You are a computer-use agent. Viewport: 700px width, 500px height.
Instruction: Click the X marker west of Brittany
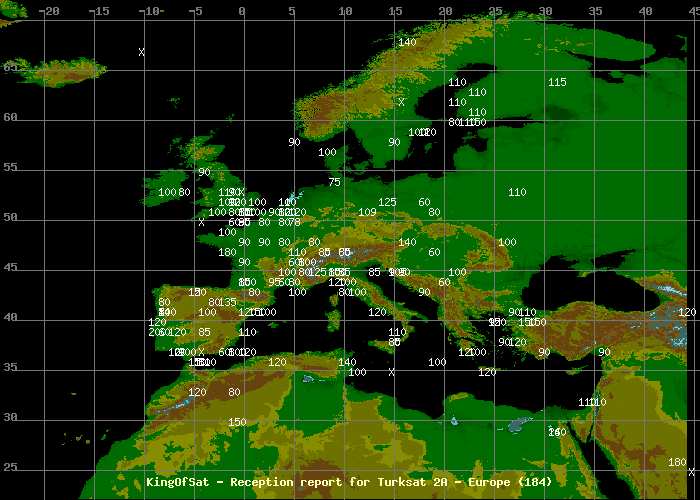(201, 222)
